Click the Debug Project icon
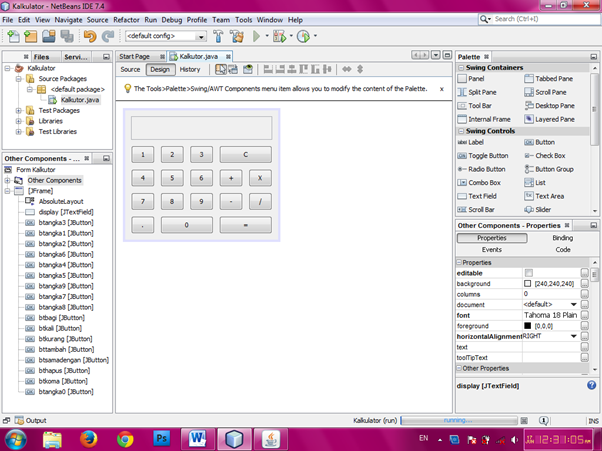Image resolution: width=602 pixels, height=451 pixels. tap(280, 36)
